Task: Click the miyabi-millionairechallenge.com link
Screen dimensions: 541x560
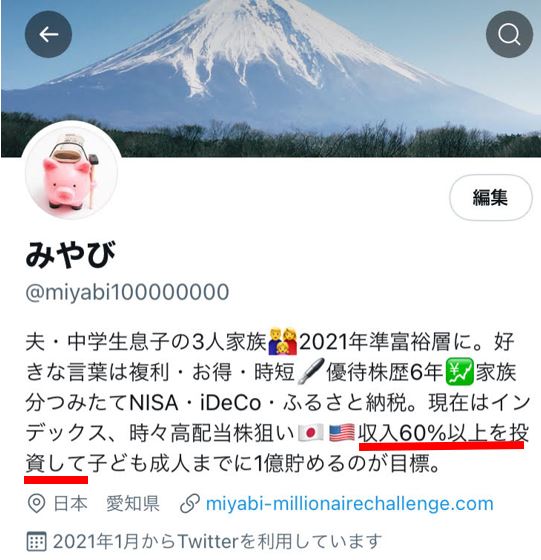Action: coord(350,504)
